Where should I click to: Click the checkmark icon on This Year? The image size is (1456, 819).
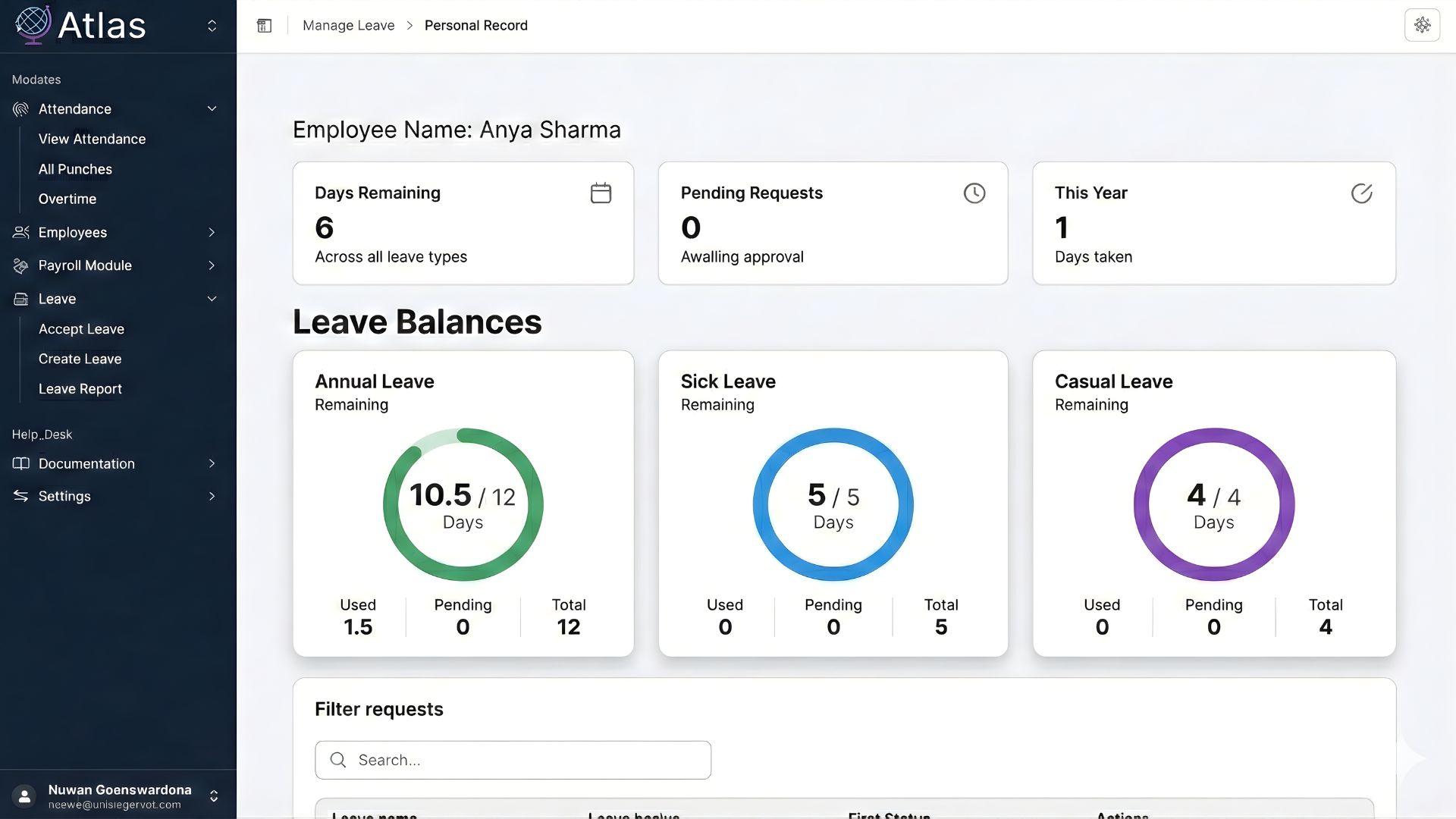(1361, 193)
